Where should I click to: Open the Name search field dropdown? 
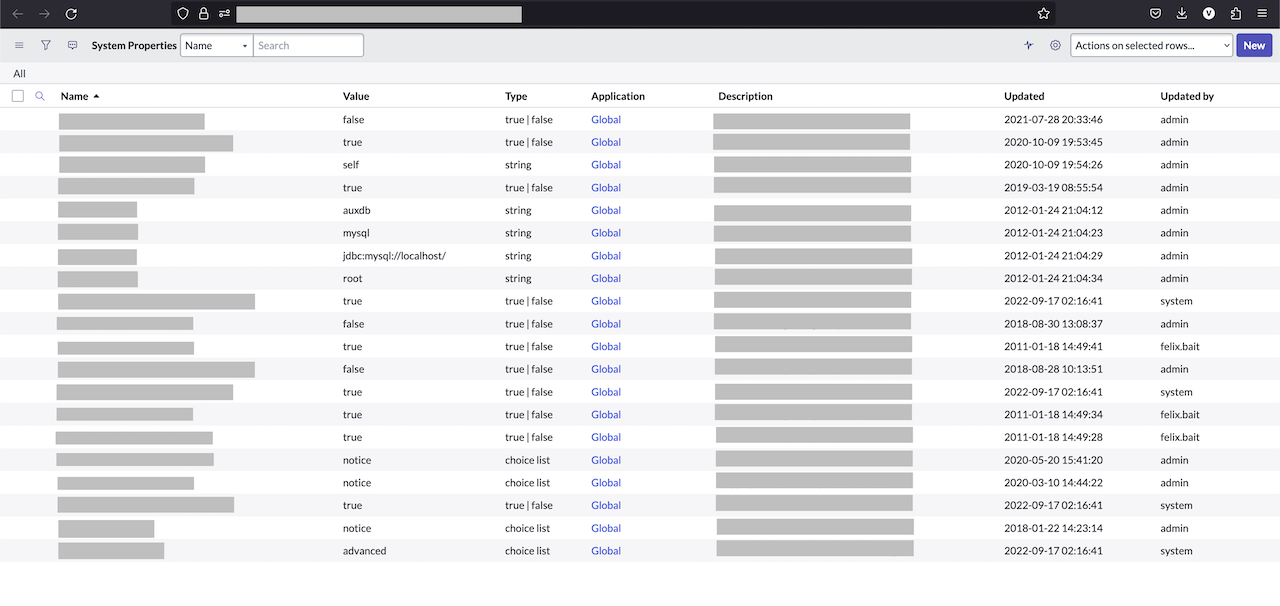pyautogui.click(x=216, y=45)
